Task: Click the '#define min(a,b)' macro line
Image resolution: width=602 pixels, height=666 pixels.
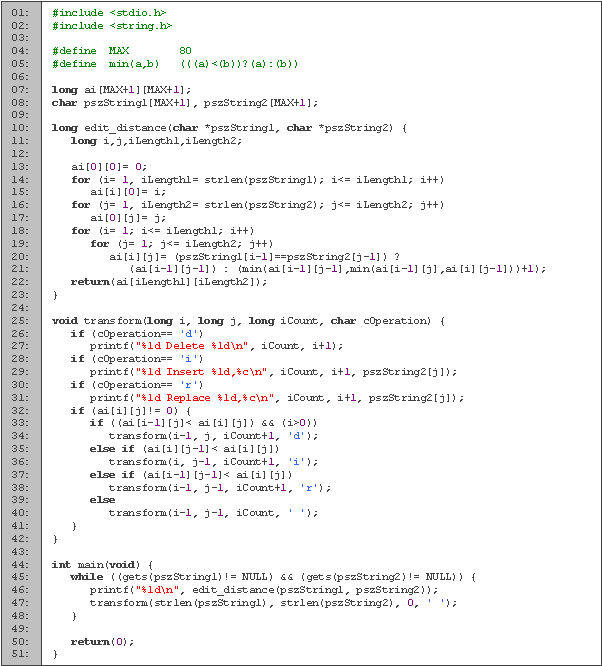Action: [175, 64]
